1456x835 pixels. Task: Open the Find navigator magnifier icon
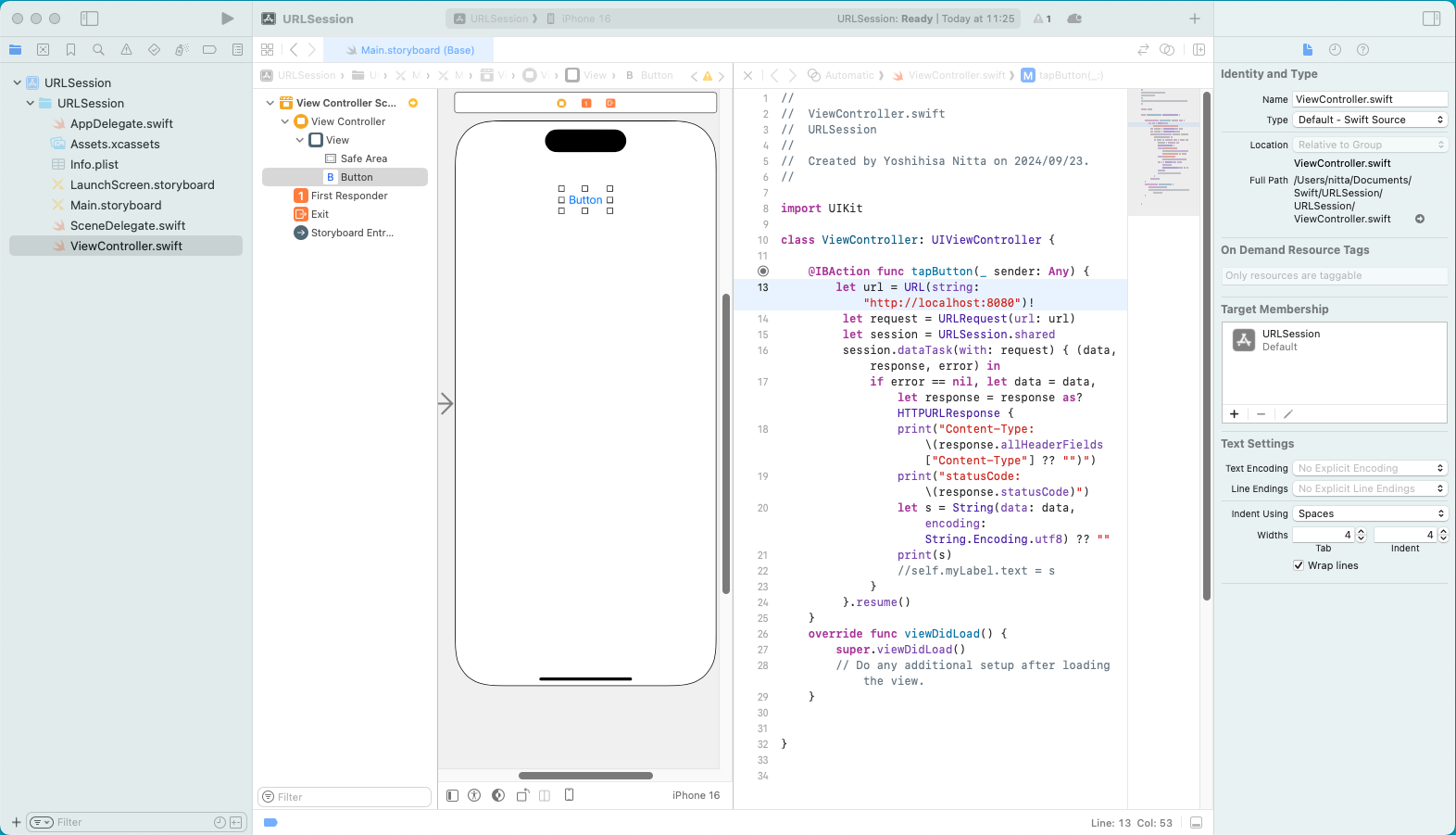(x=98, y=50)
